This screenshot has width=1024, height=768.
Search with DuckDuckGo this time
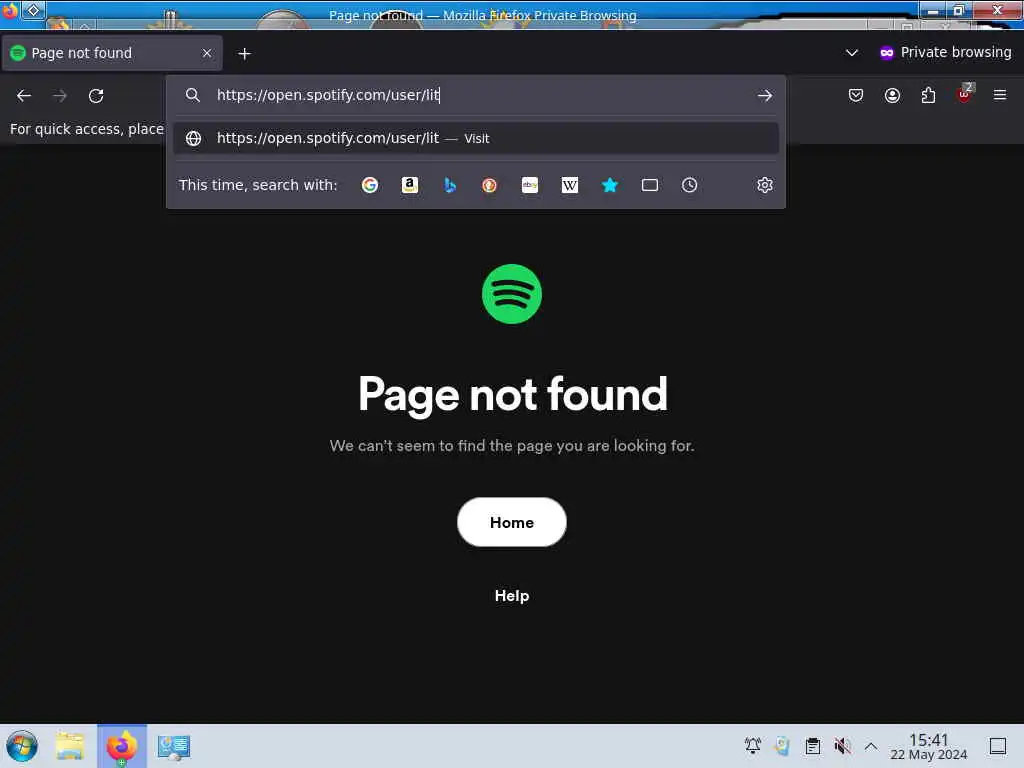489,185
